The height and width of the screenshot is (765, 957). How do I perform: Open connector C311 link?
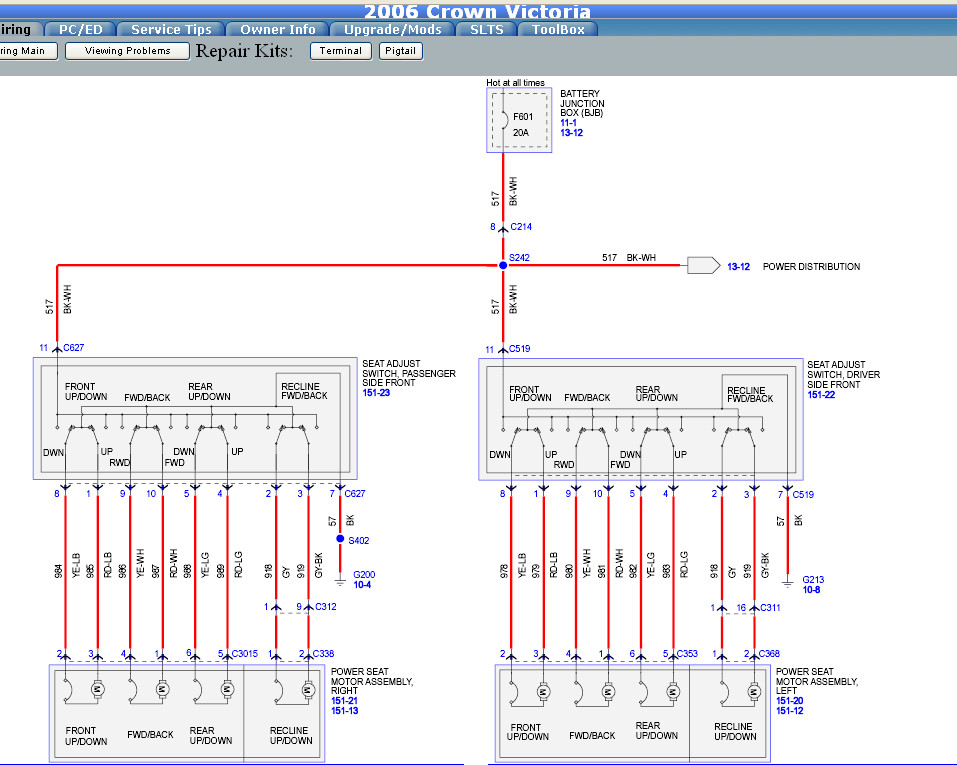tap(770, 607)
